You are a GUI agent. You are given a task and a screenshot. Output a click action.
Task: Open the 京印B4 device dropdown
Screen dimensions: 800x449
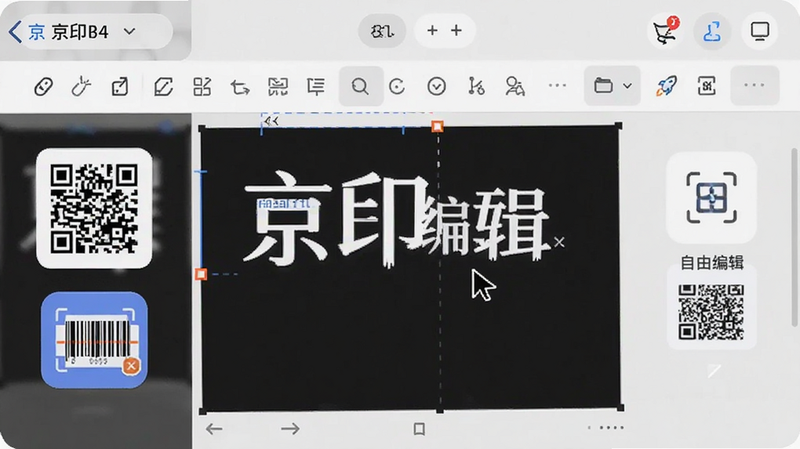point(130,32)
